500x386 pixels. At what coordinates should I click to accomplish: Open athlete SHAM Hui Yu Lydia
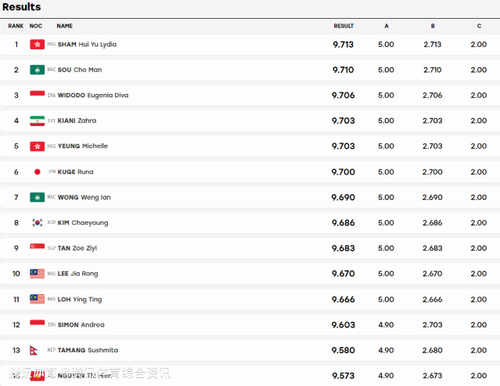click(x=87, y=44)
